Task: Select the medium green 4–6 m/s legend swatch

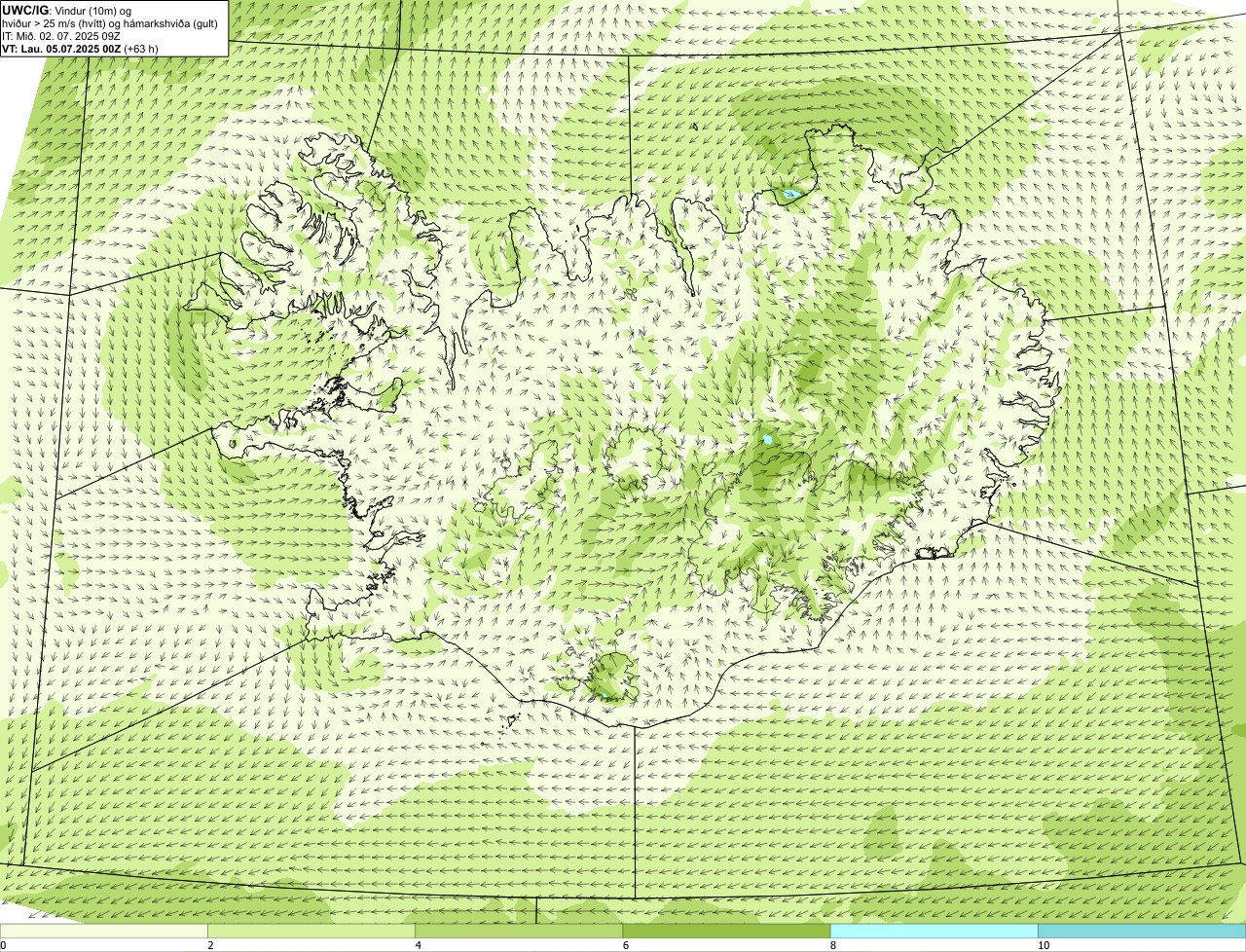Action: click(519, 931)
